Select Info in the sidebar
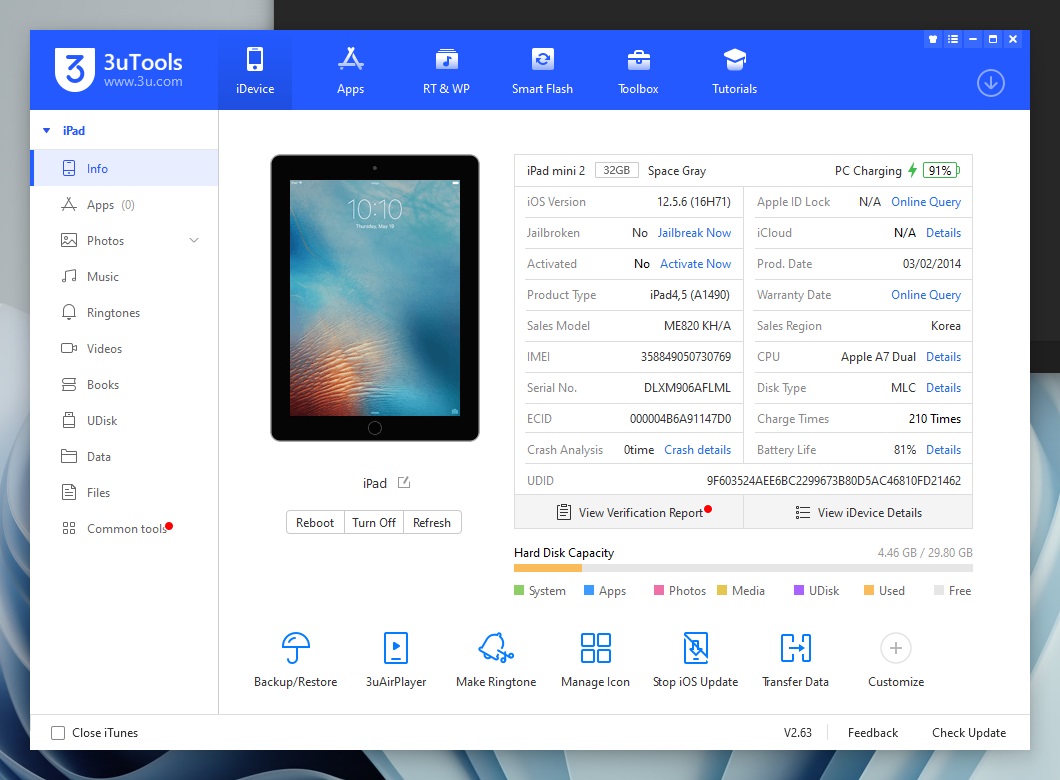 point(124,168)
